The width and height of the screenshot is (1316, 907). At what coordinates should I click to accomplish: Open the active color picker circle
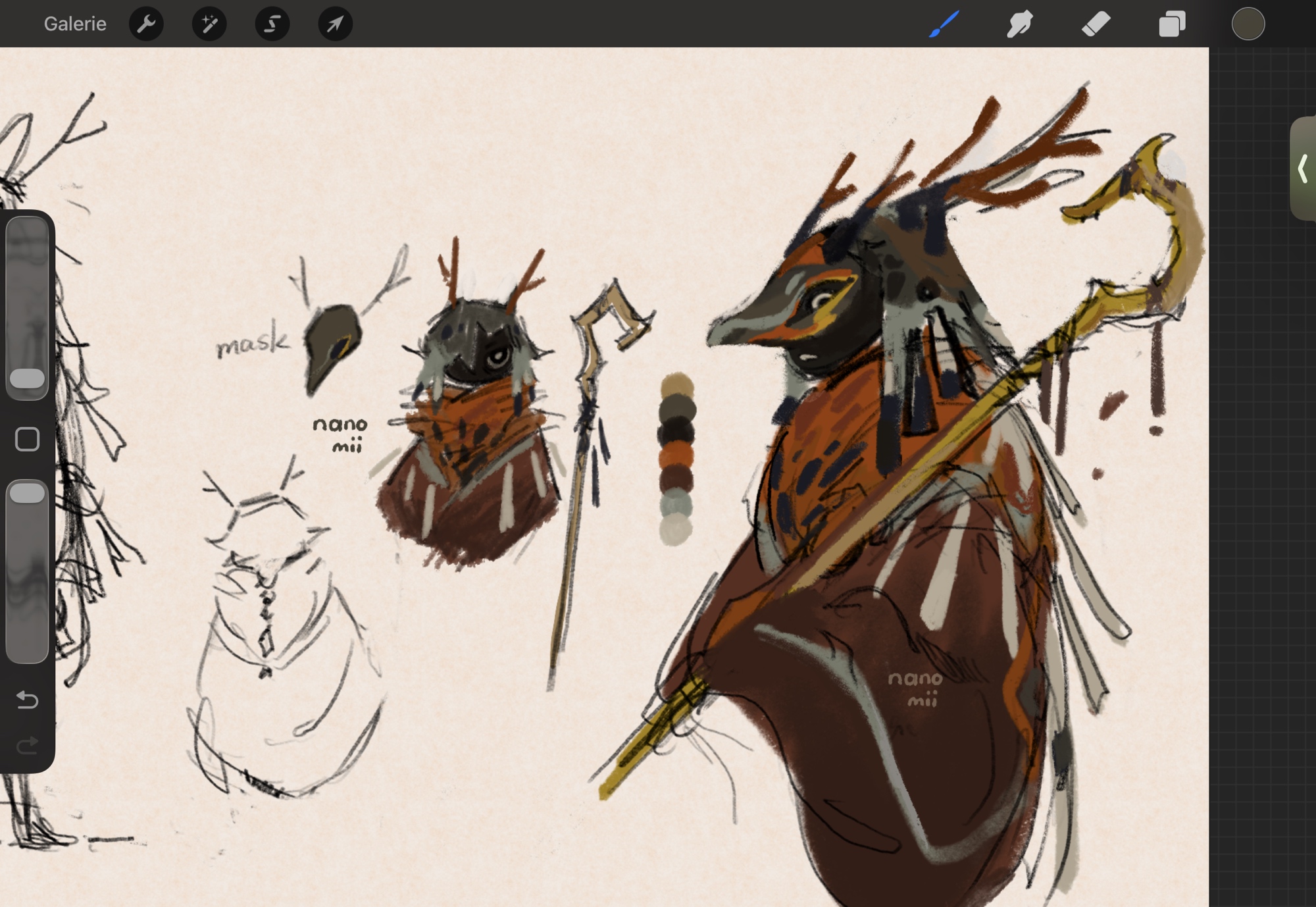1248,24
